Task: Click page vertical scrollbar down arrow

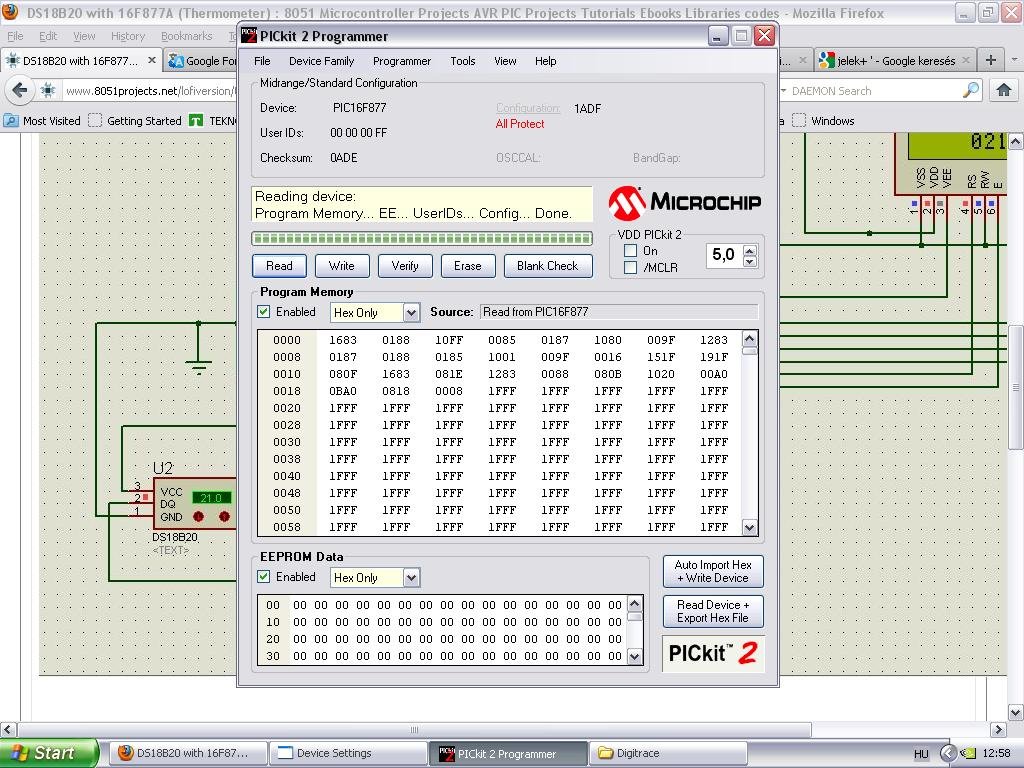Action: (x=1016, y=712)
